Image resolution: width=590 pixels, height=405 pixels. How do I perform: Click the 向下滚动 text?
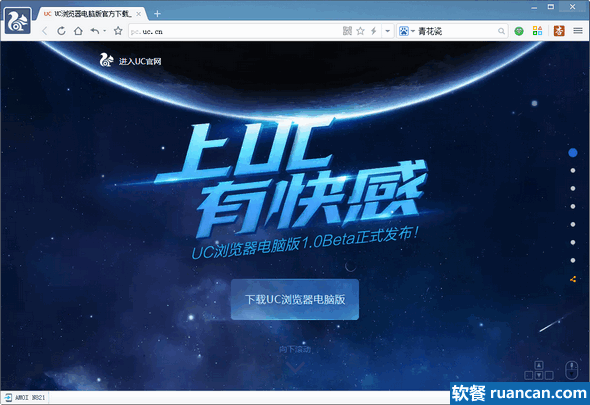point(295,349)
